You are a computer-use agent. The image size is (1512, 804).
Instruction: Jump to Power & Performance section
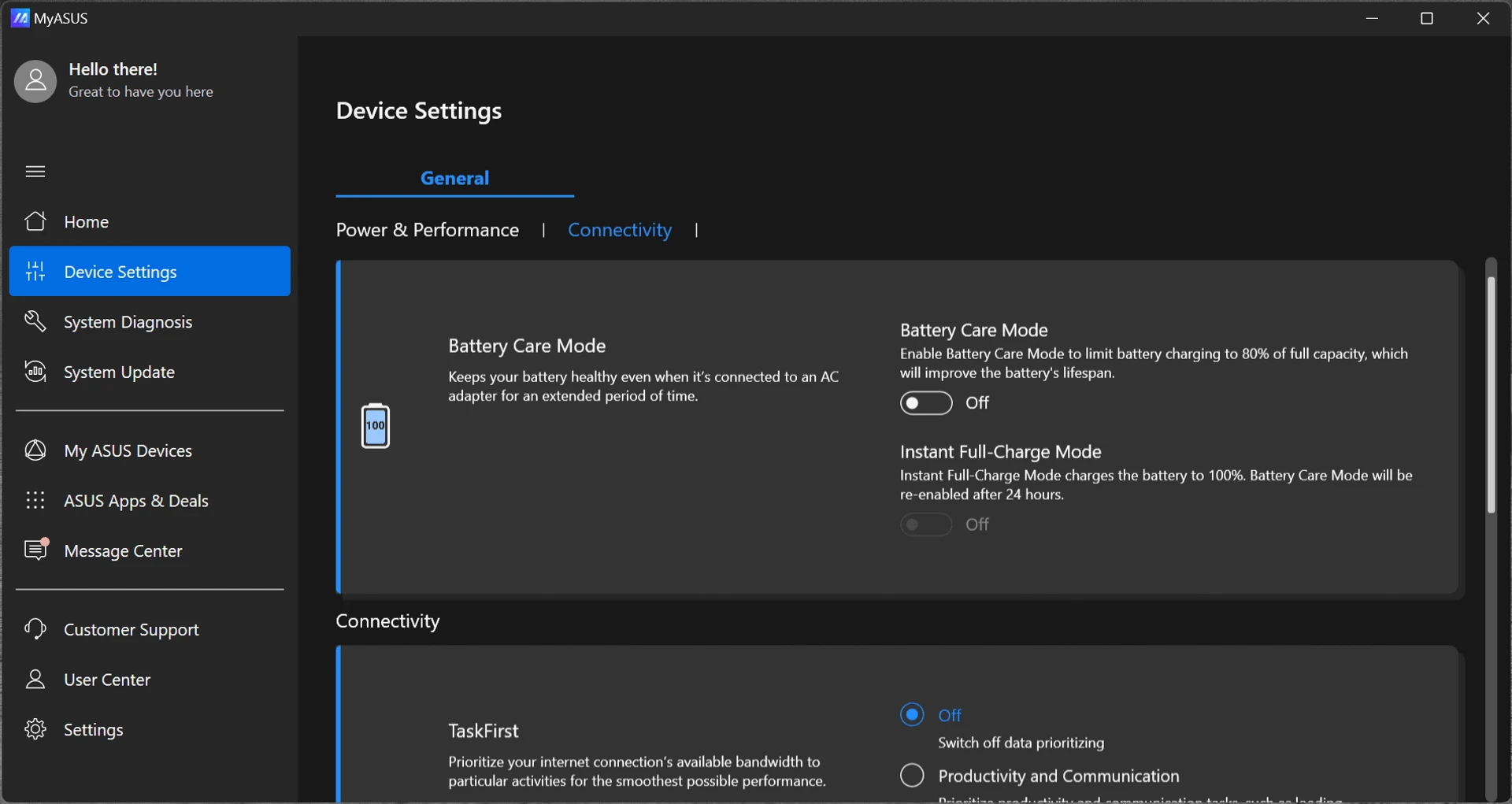click(x=428, y=230)
